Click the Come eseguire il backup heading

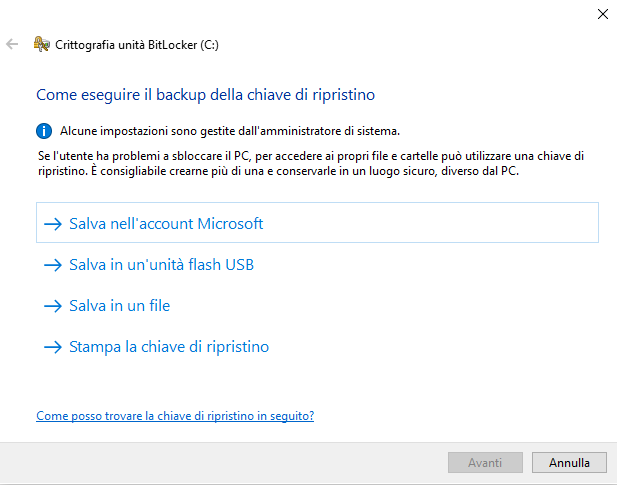coord(205,95)
